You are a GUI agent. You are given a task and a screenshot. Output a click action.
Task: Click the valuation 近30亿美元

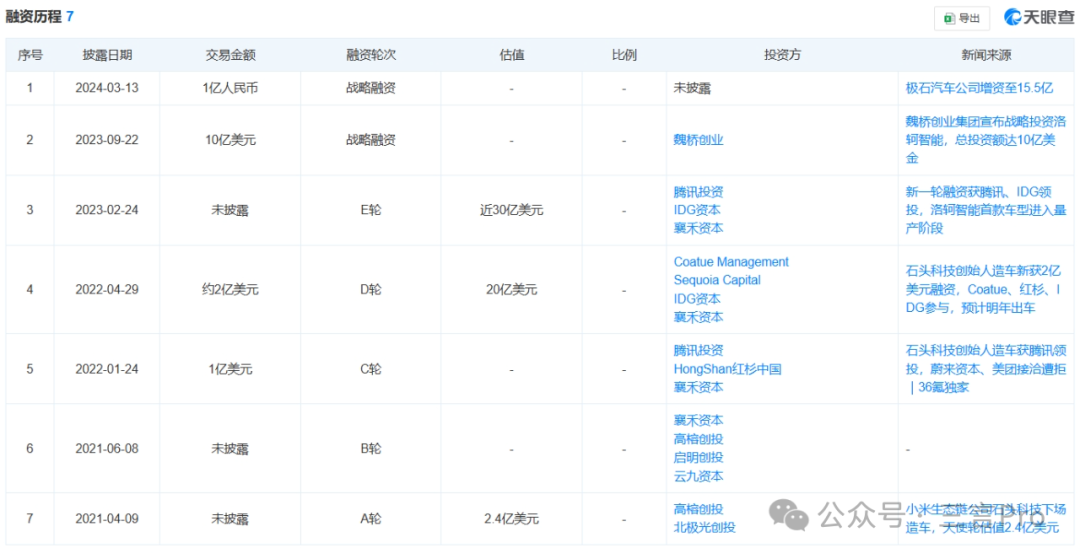tap(511, 210)
